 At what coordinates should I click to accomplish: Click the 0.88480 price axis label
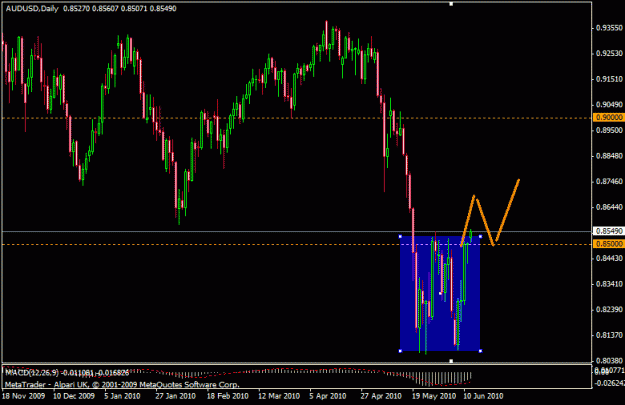[609, 156]
